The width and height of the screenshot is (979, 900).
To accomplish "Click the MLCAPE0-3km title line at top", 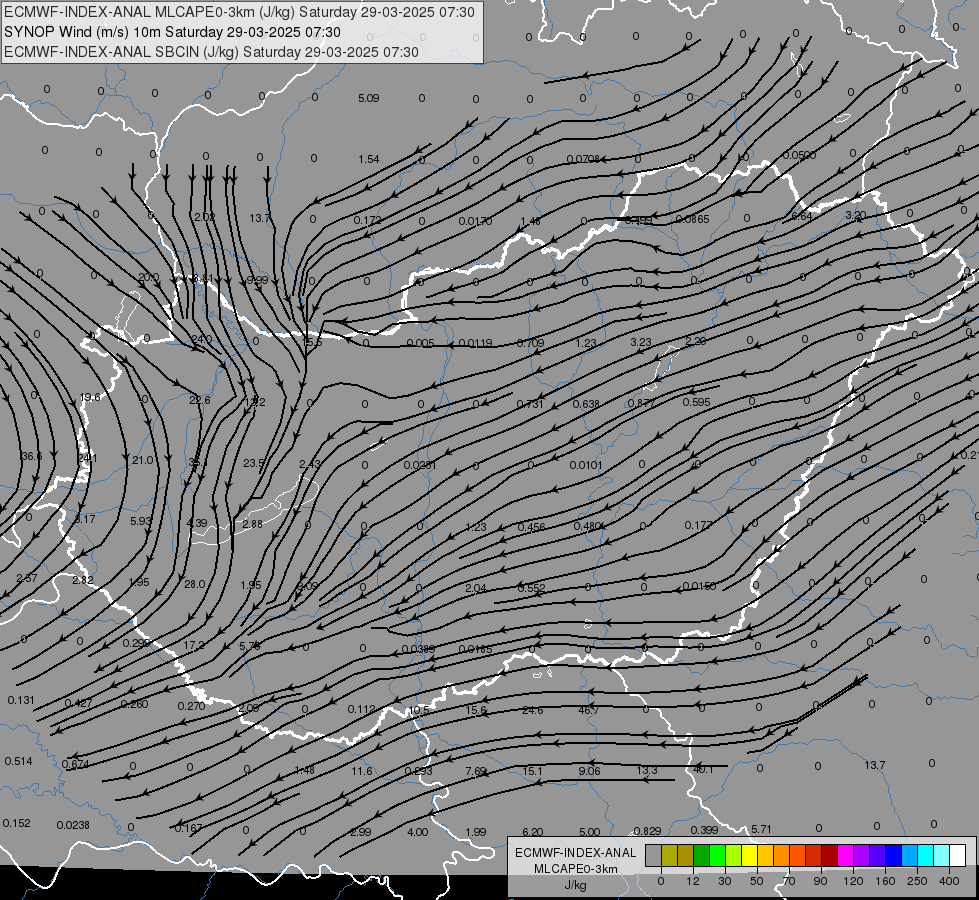I will click(x=239, y=12).
